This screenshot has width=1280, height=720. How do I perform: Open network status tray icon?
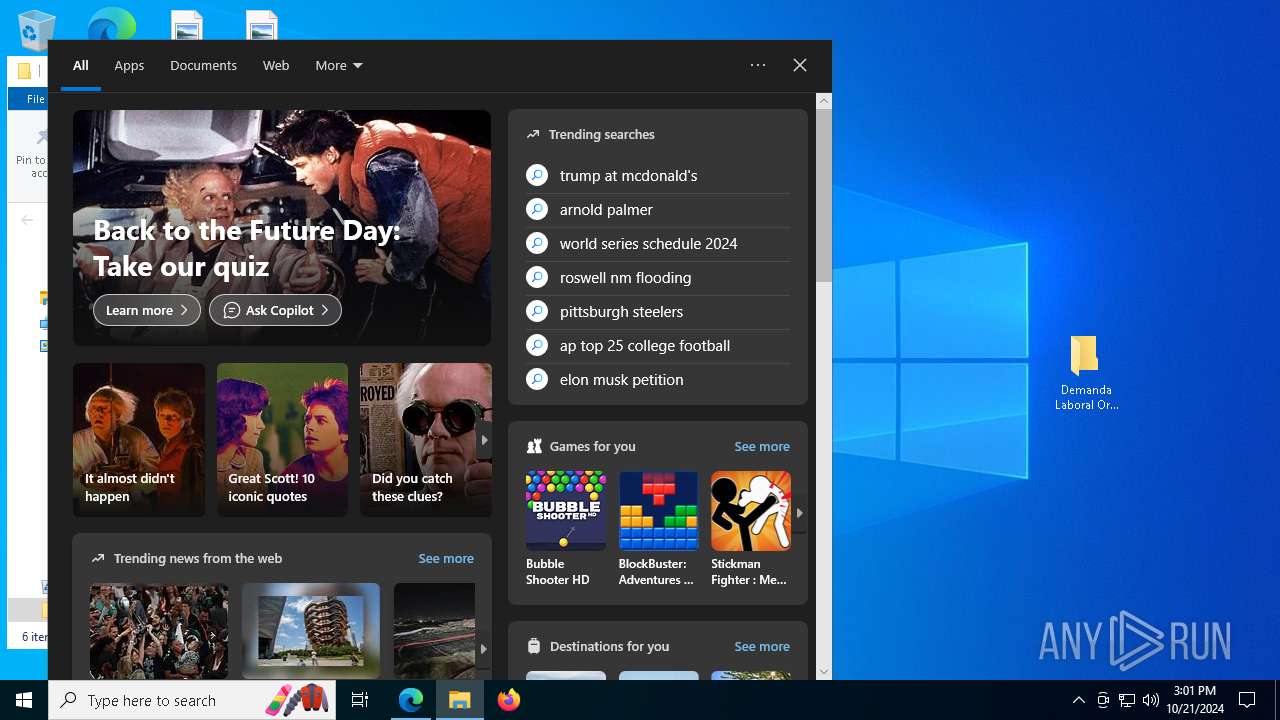point(1127,700)
